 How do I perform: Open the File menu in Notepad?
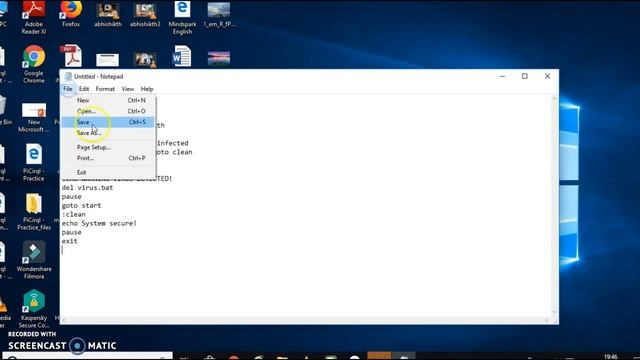pos(67,89)
